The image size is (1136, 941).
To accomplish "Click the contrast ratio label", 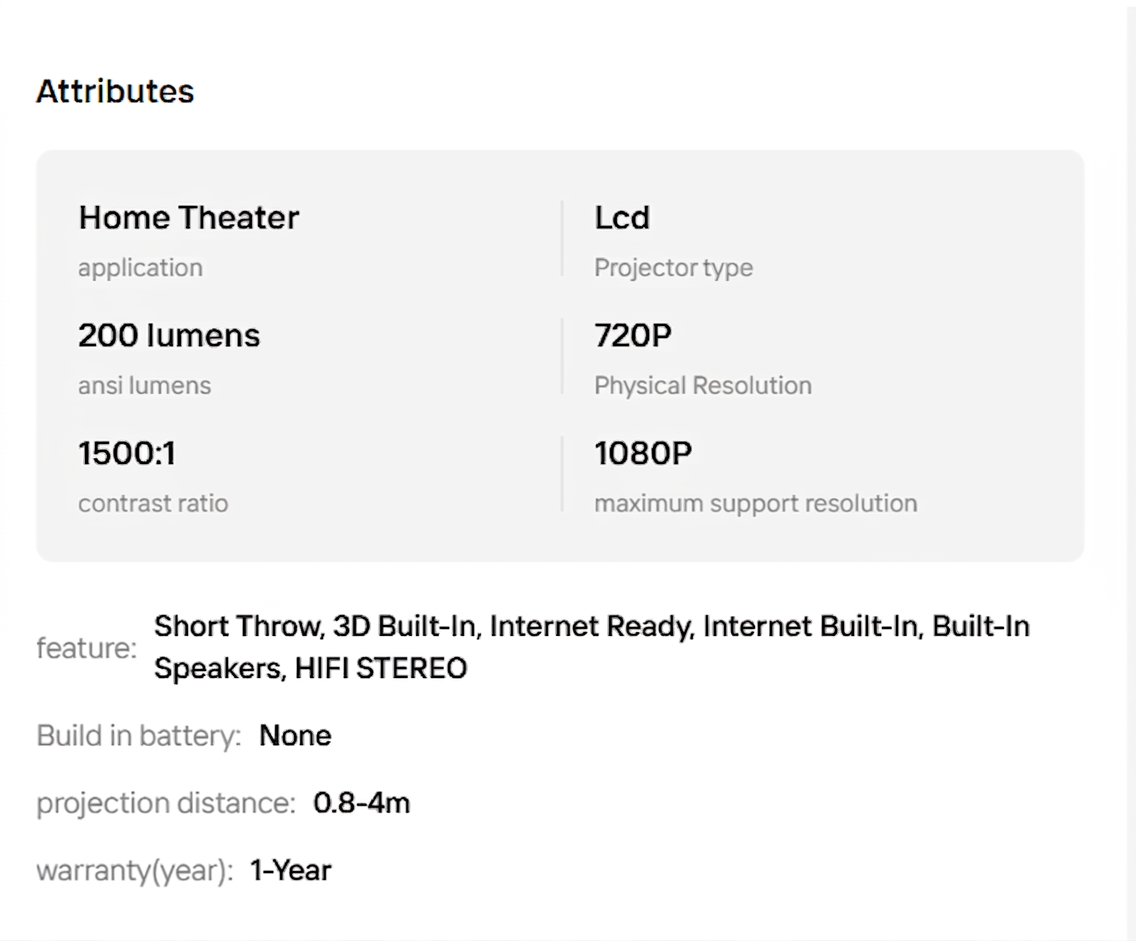I will click(153, 503).
